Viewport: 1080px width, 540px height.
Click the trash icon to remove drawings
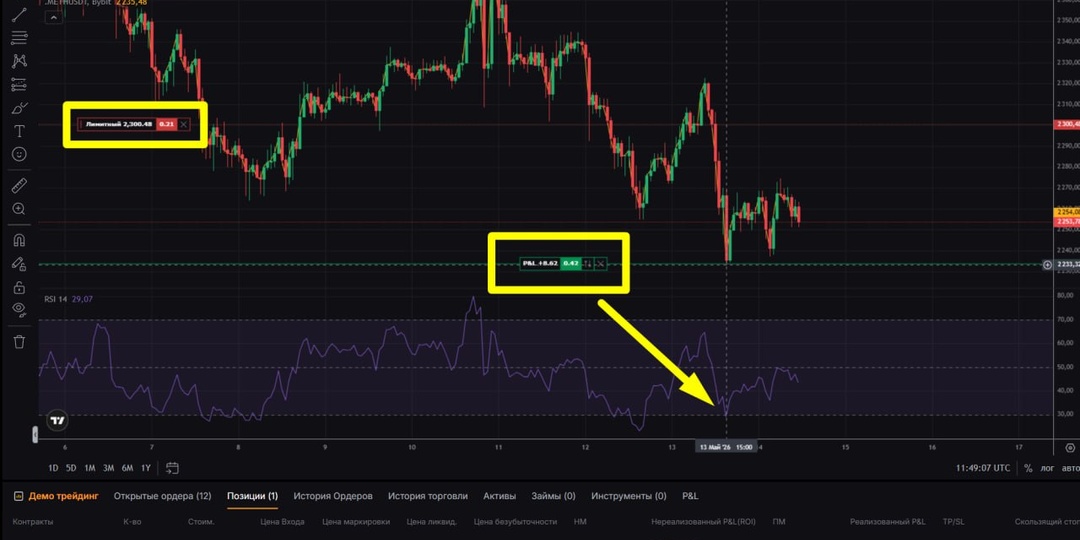tap(19, 341)
